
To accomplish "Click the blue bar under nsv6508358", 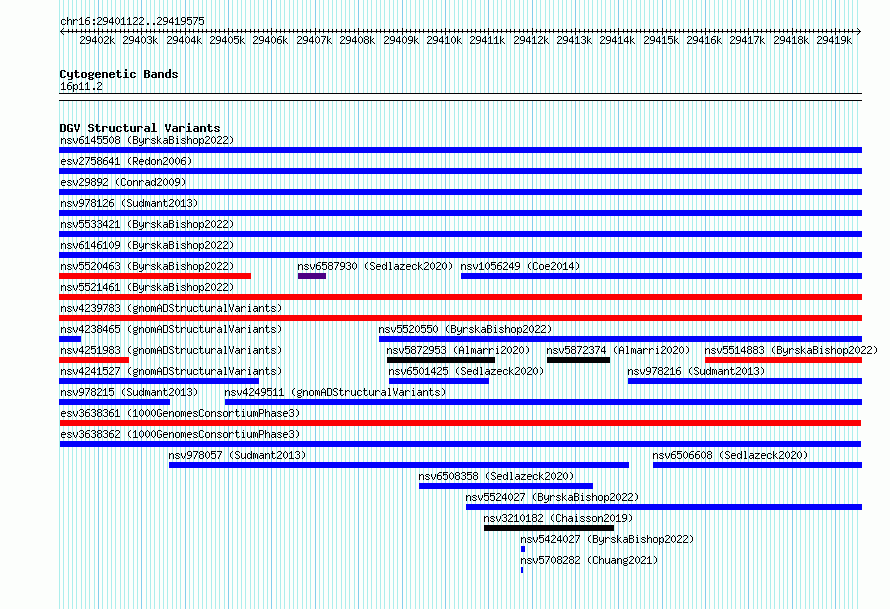I will (x=506, y=486).
